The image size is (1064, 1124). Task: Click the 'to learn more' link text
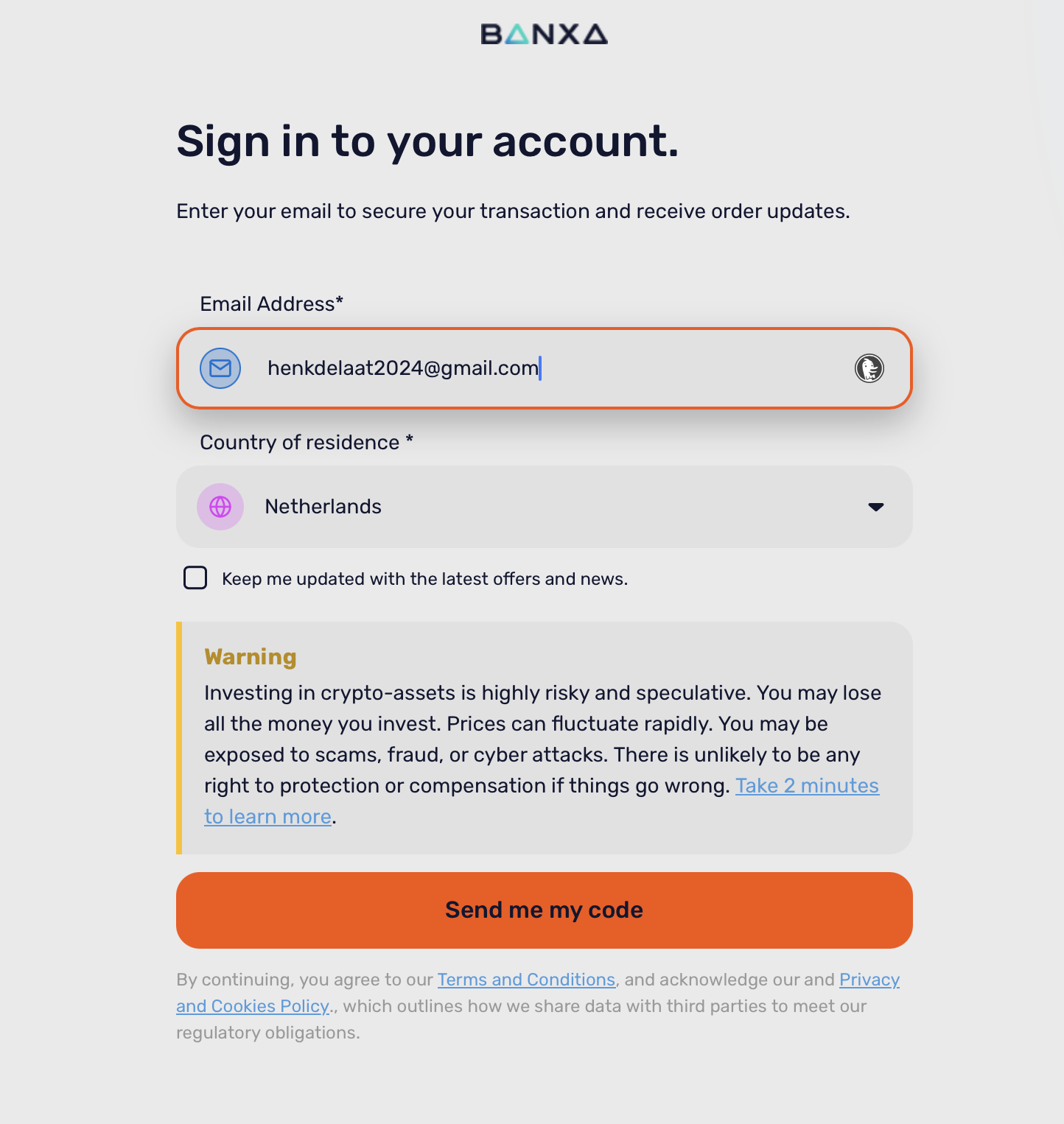coord(267,817)
